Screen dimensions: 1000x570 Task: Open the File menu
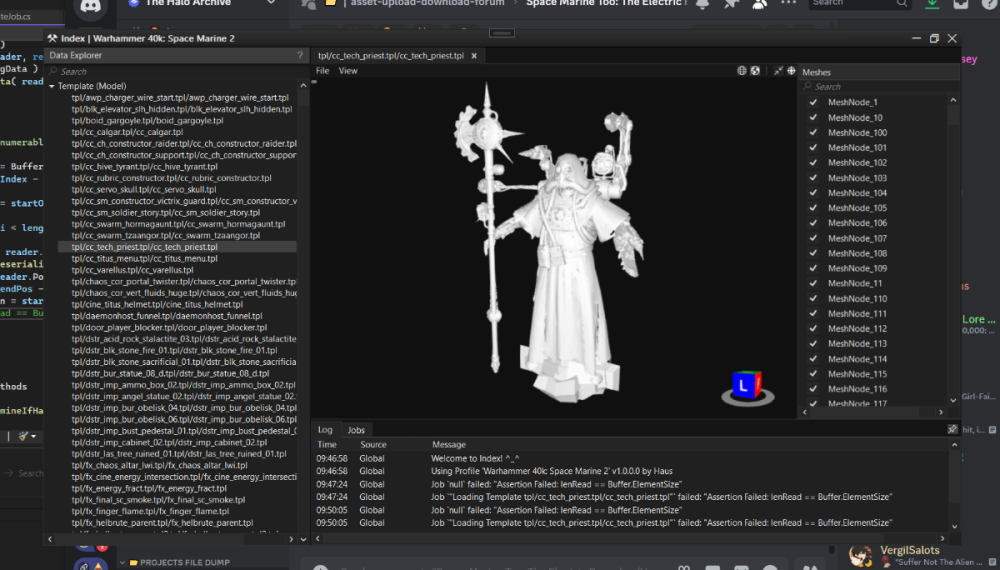[323, 71]
